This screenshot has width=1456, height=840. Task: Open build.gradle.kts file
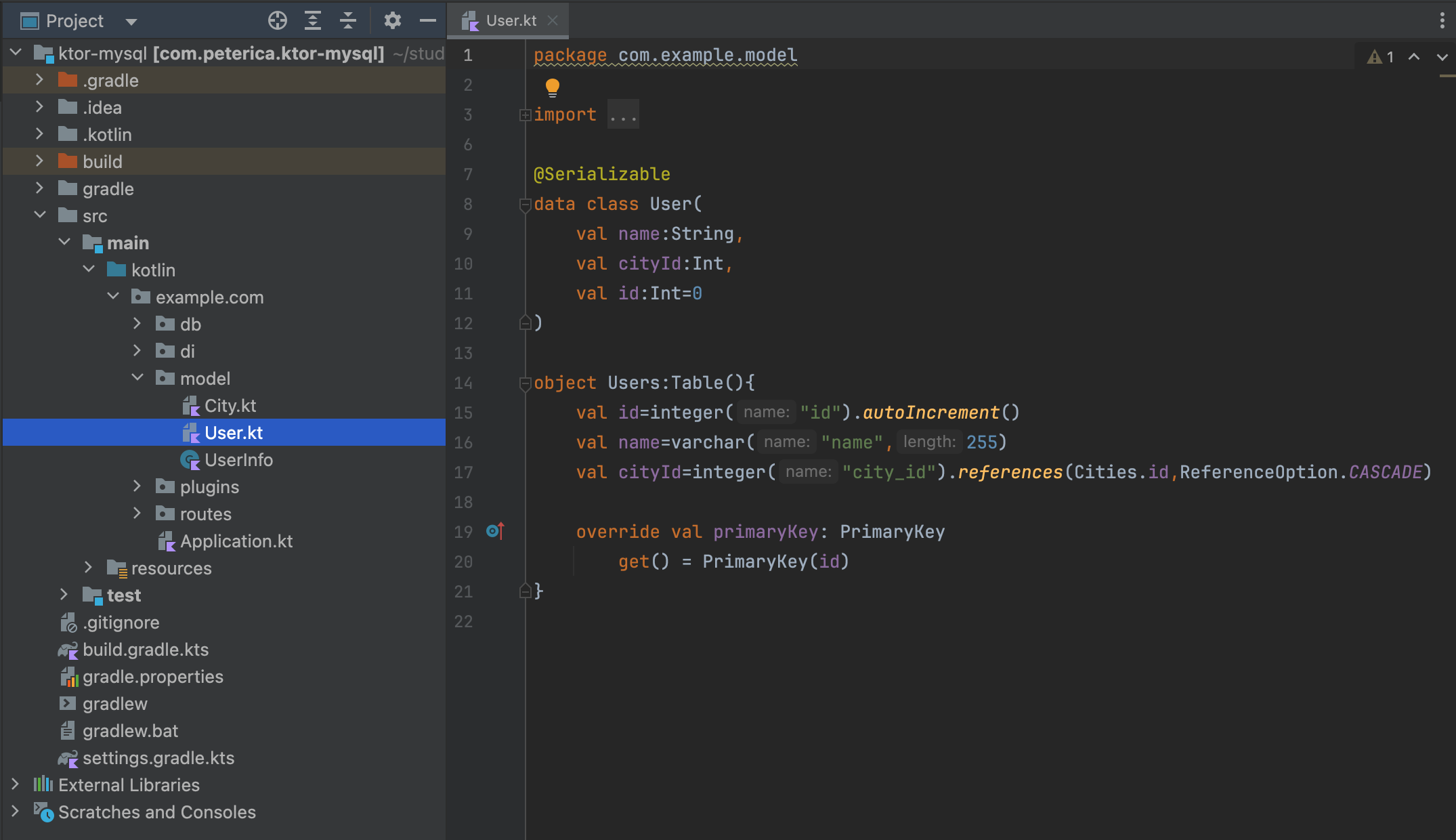point(145,650)
